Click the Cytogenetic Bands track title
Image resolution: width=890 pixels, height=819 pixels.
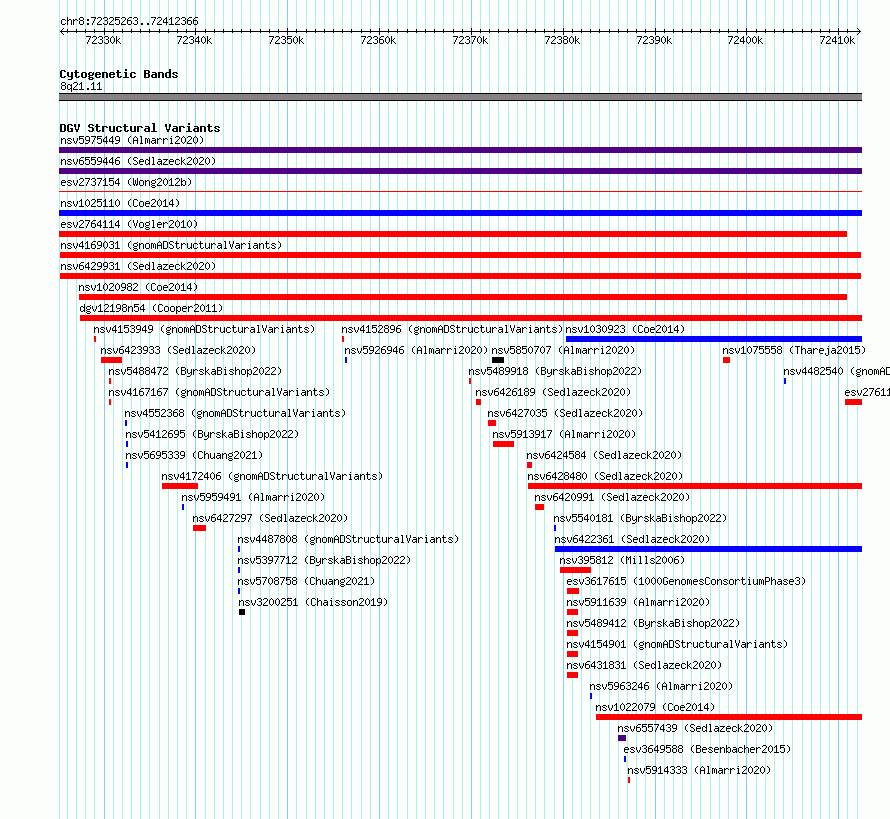tap(119, 74)
